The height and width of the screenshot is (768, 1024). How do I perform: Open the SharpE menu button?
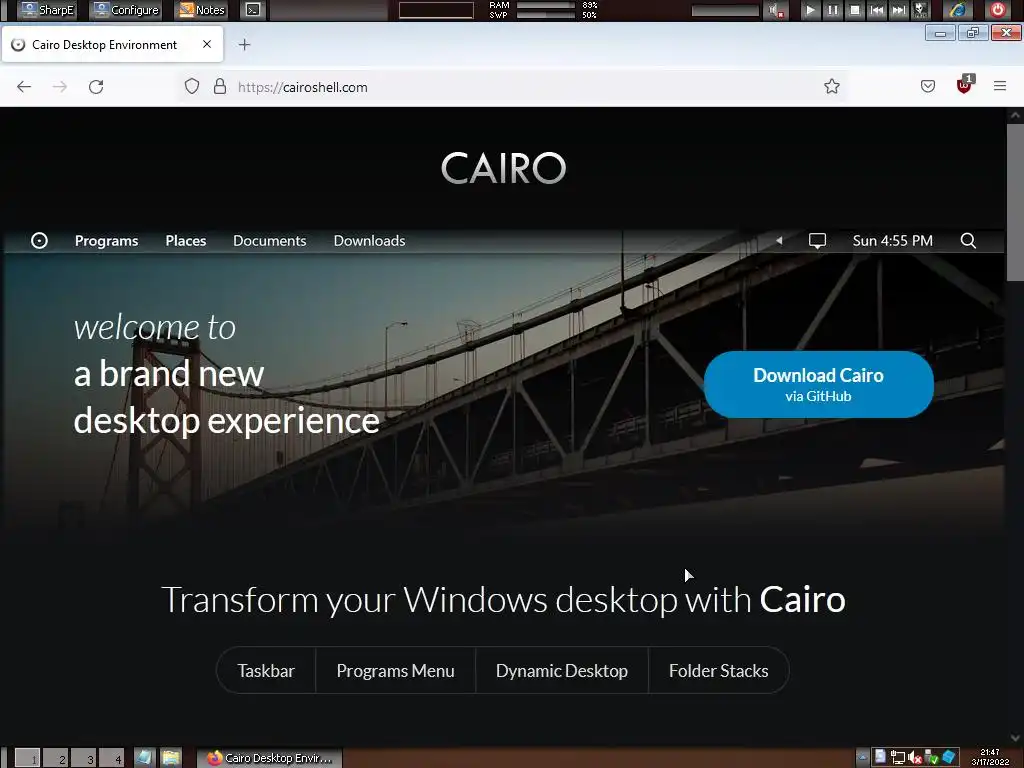pyautogui.click(x=48, y=10)
